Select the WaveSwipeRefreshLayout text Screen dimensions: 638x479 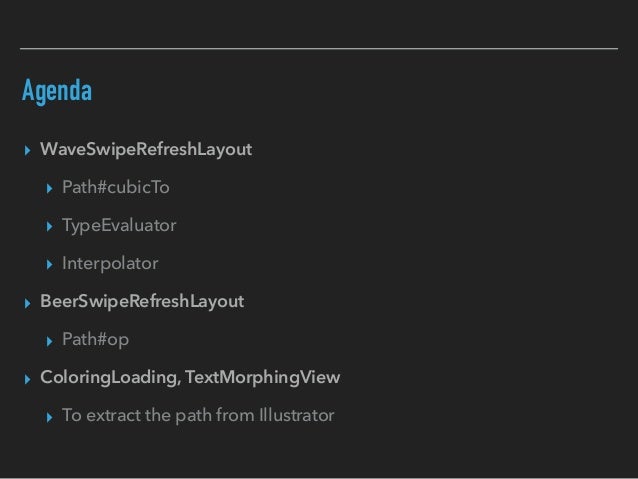[146, 149]
